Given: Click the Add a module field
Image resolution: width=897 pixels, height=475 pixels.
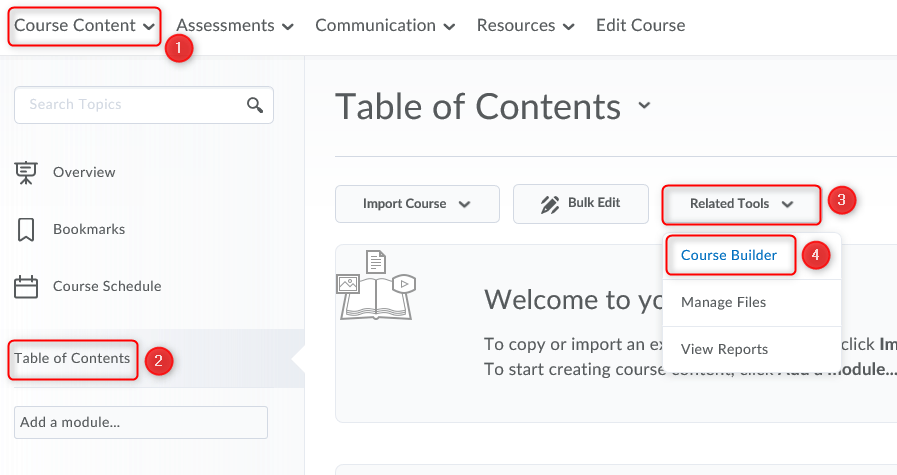Looking at the screenshot, I should click(x=141, y=422).
